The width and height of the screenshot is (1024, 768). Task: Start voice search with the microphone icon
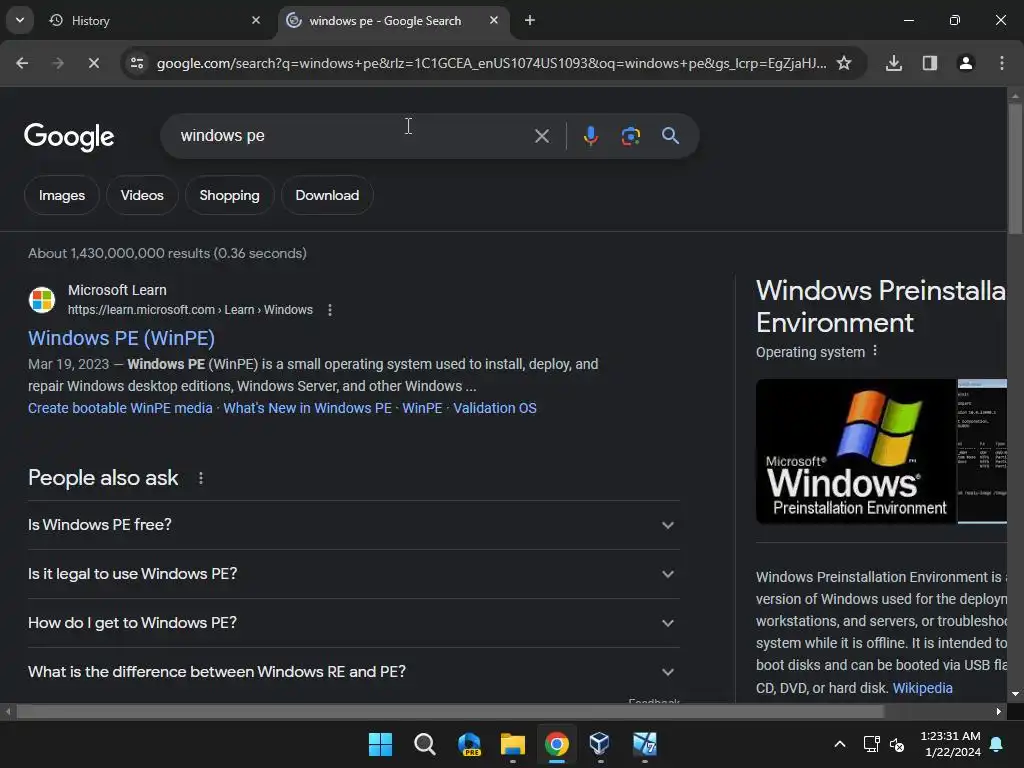[590, 136]
